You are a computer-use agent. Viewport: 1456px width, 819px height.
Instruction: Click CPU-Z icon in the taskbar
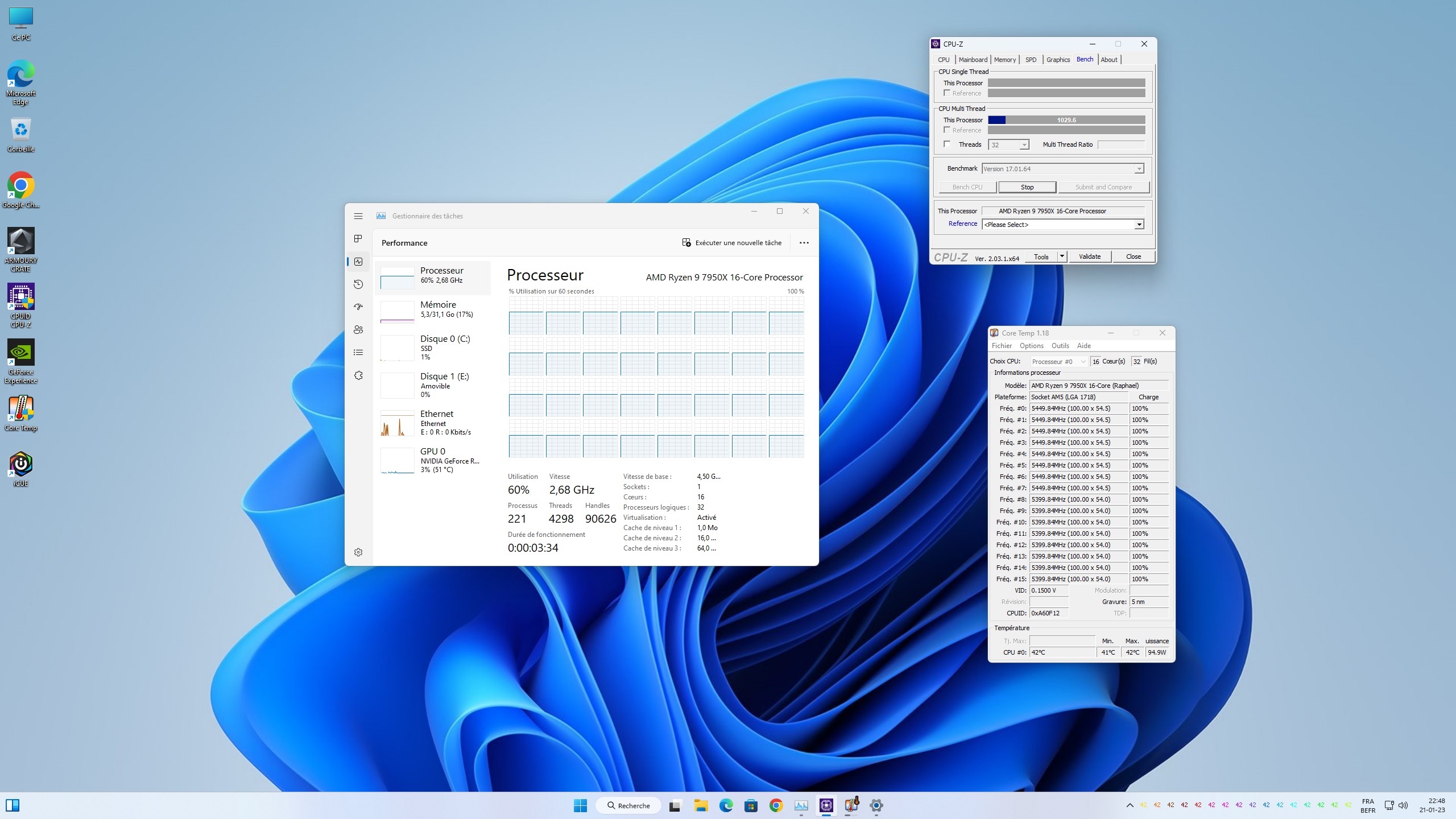[x=826, y=805]
